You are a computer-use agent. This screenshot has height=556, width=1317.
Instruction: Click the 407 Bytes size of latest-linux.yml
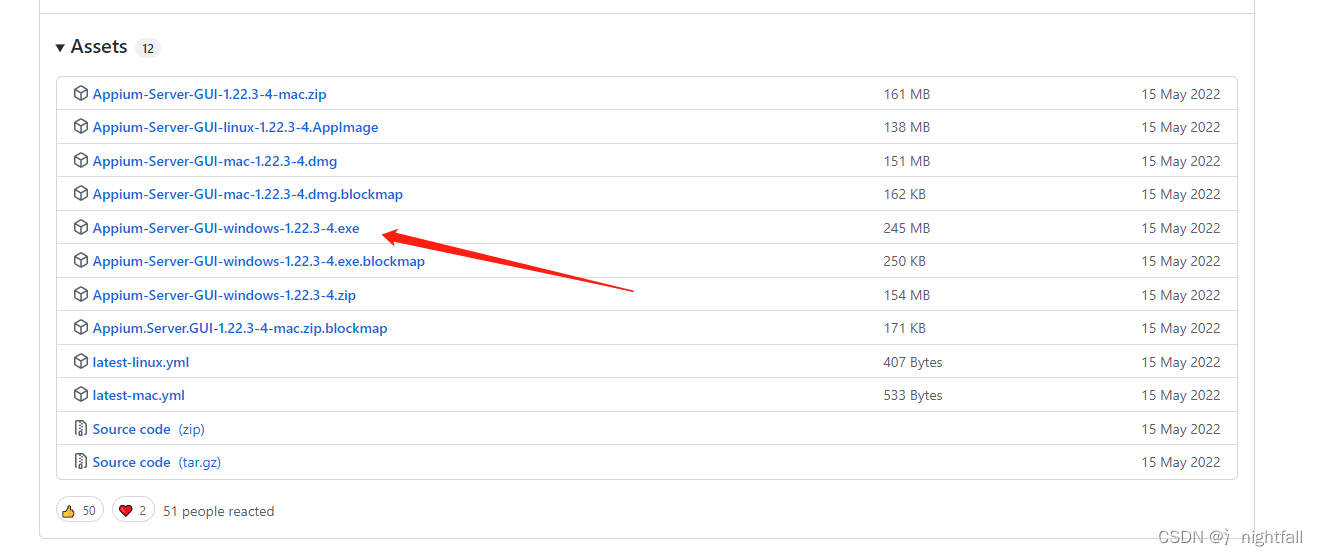click(x=913, y=362)
